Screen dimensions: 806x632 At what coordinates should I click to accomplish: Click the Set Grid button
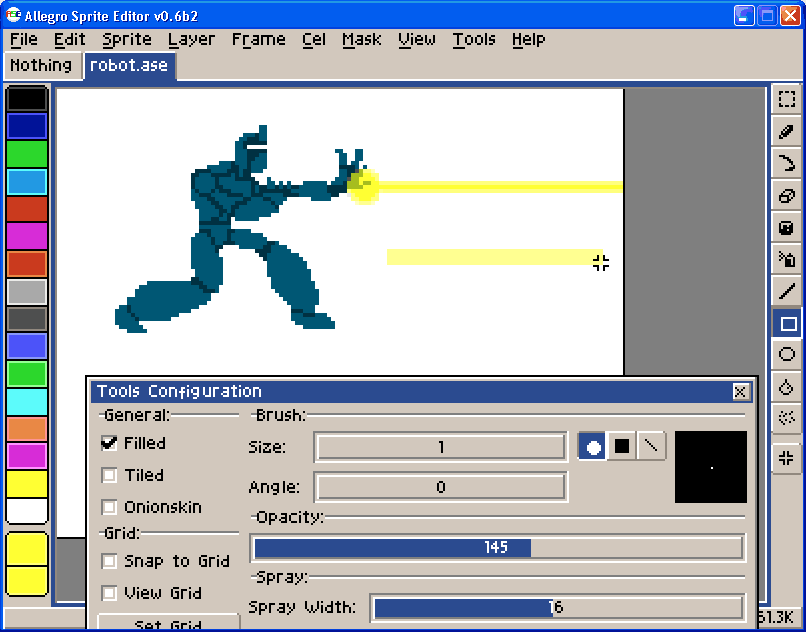(x=168, y=624)
